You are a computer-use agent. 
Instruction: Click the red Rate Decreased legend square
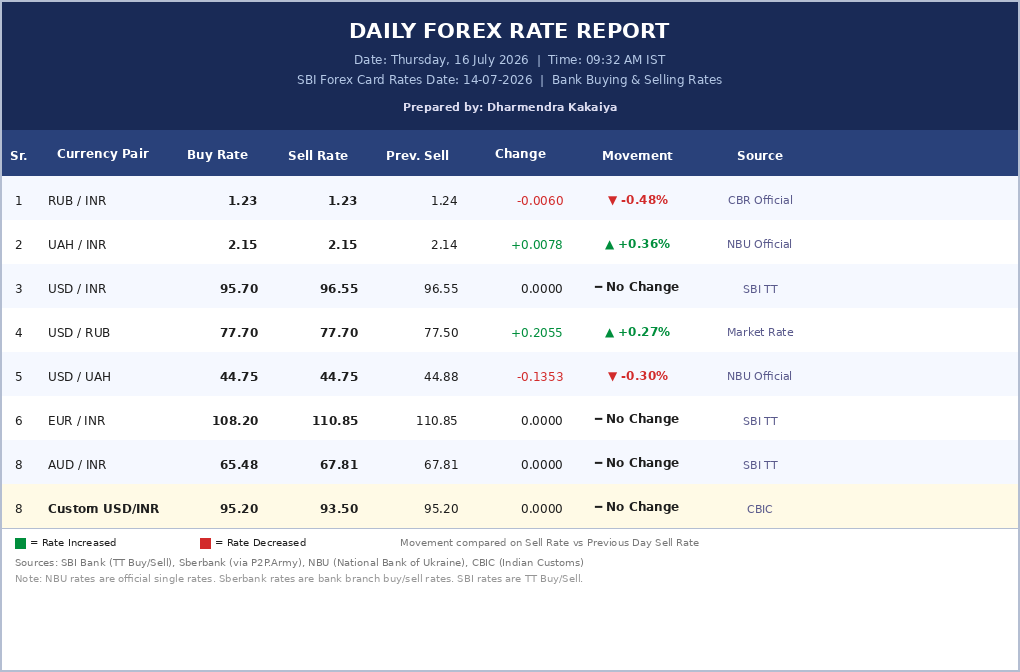pyautogui.click(x=206, y=543)
